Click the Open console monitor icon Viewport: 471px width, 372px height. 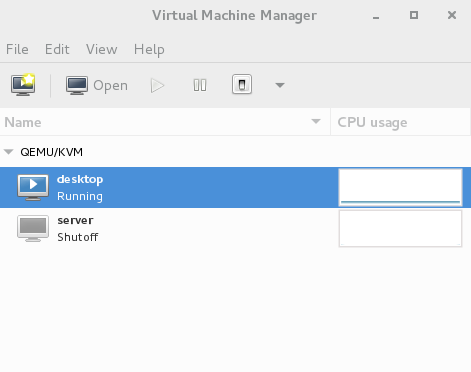click(x=77, y=85)
